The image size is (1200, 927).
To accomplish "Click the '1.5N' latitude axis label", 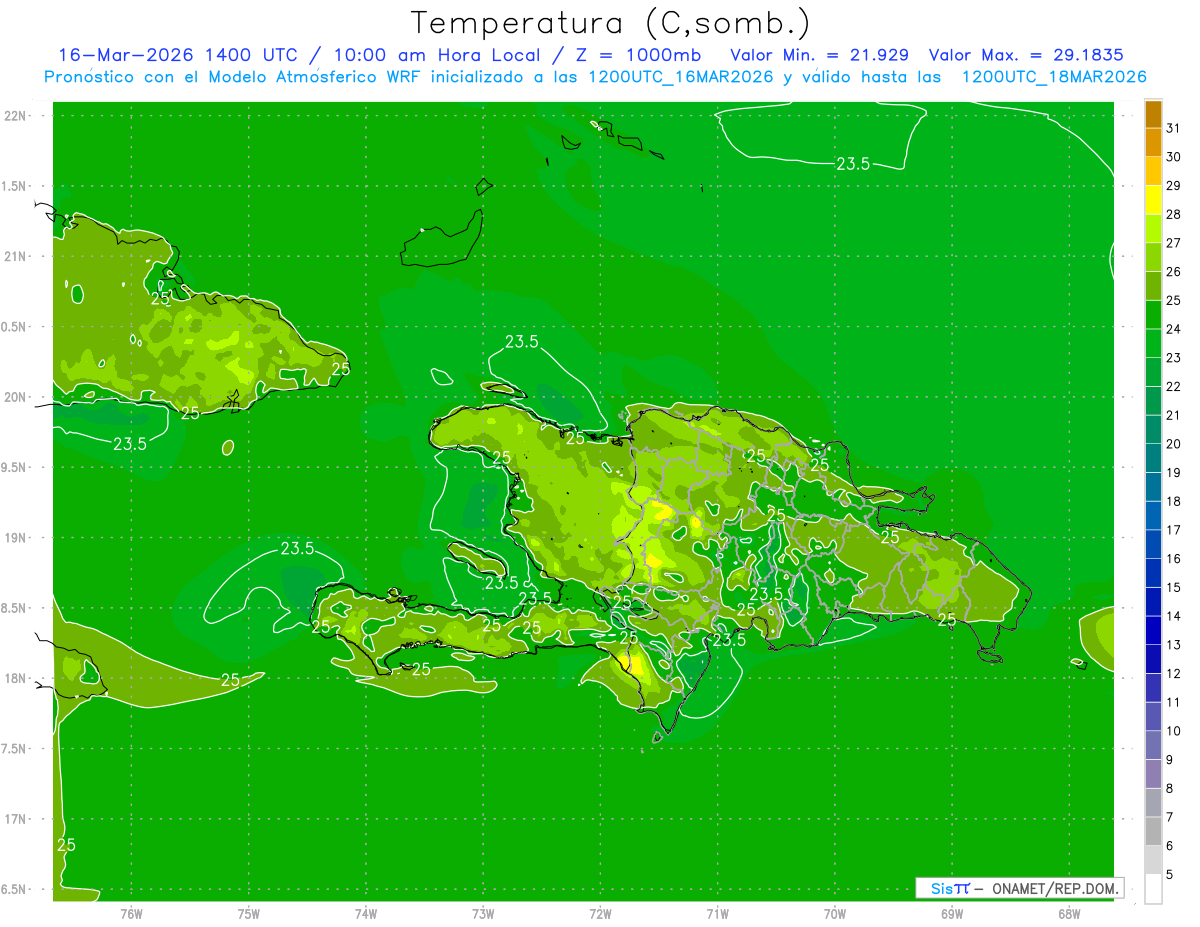I will click(x=15, y=186).
